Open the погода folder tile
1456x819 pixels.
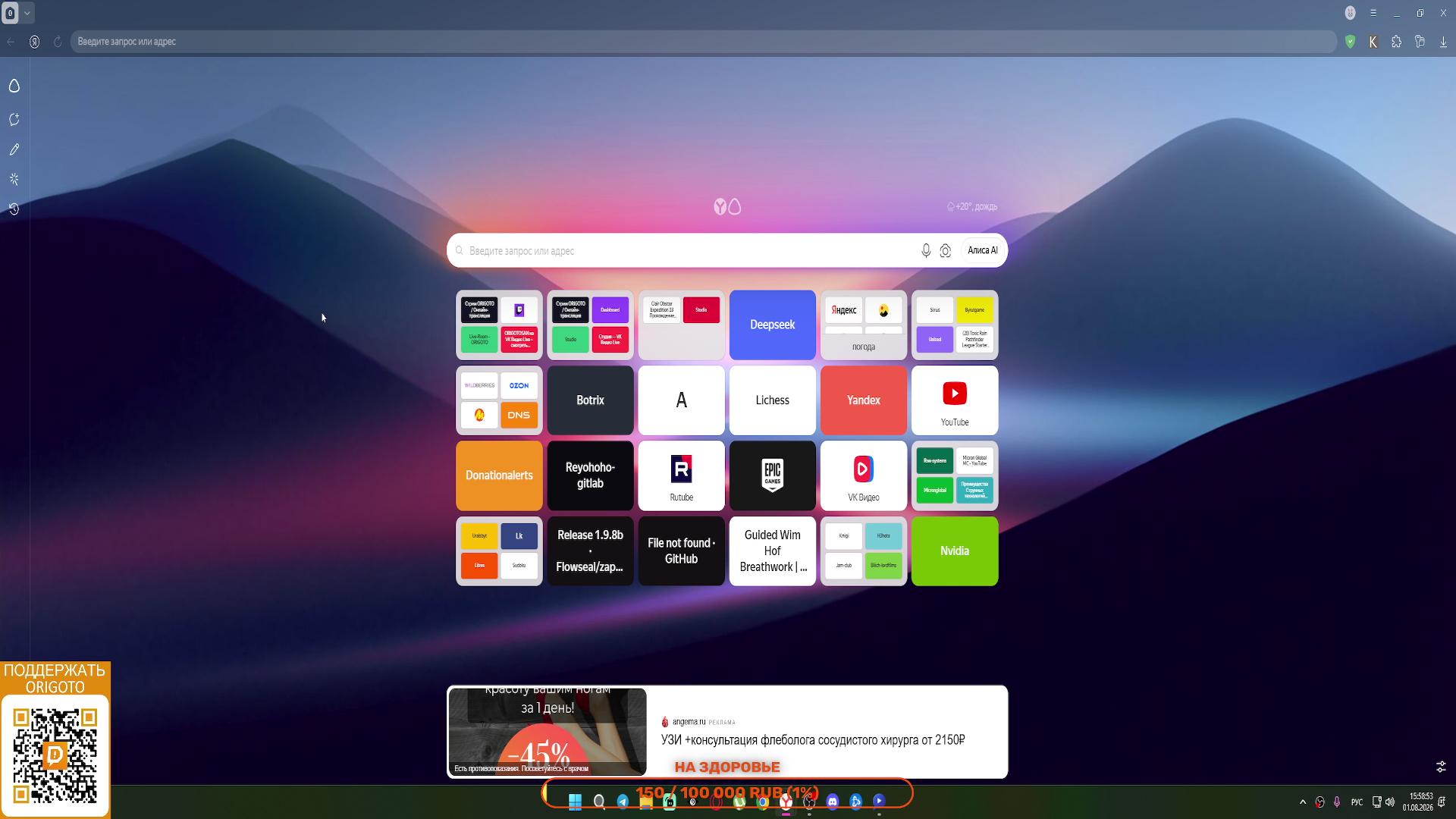(864, 325)
